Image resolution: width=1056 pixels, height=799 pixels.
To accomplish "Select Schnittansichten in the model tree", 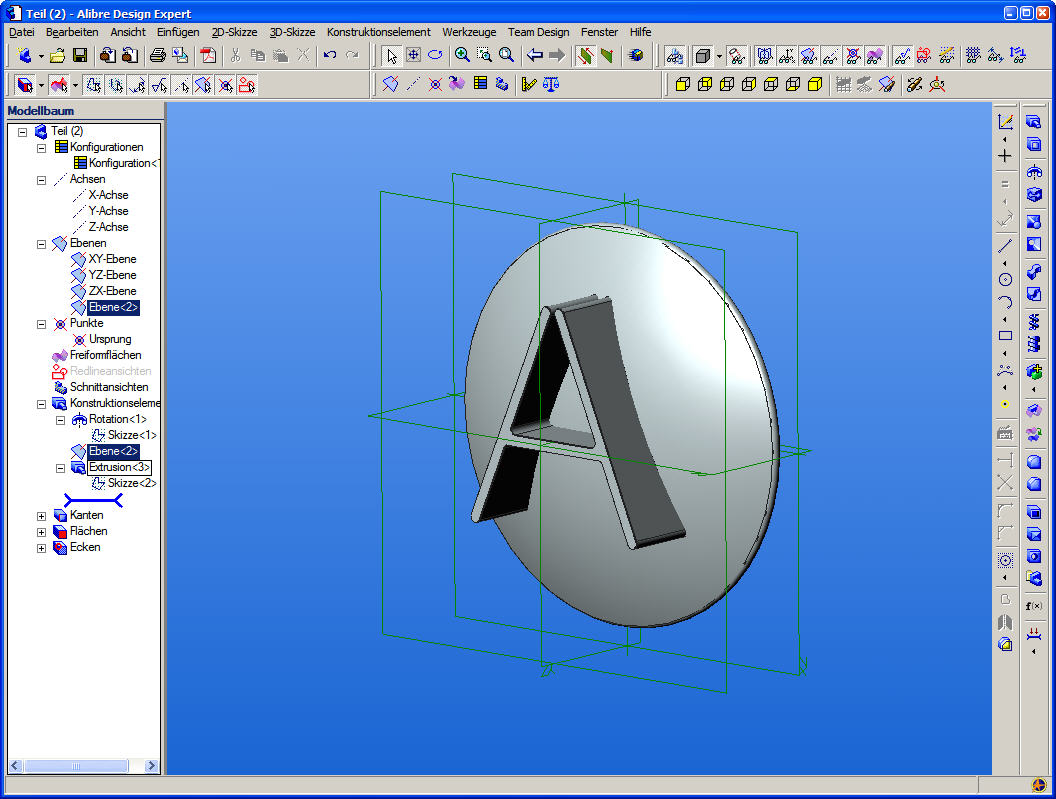I will coord(109,387).
